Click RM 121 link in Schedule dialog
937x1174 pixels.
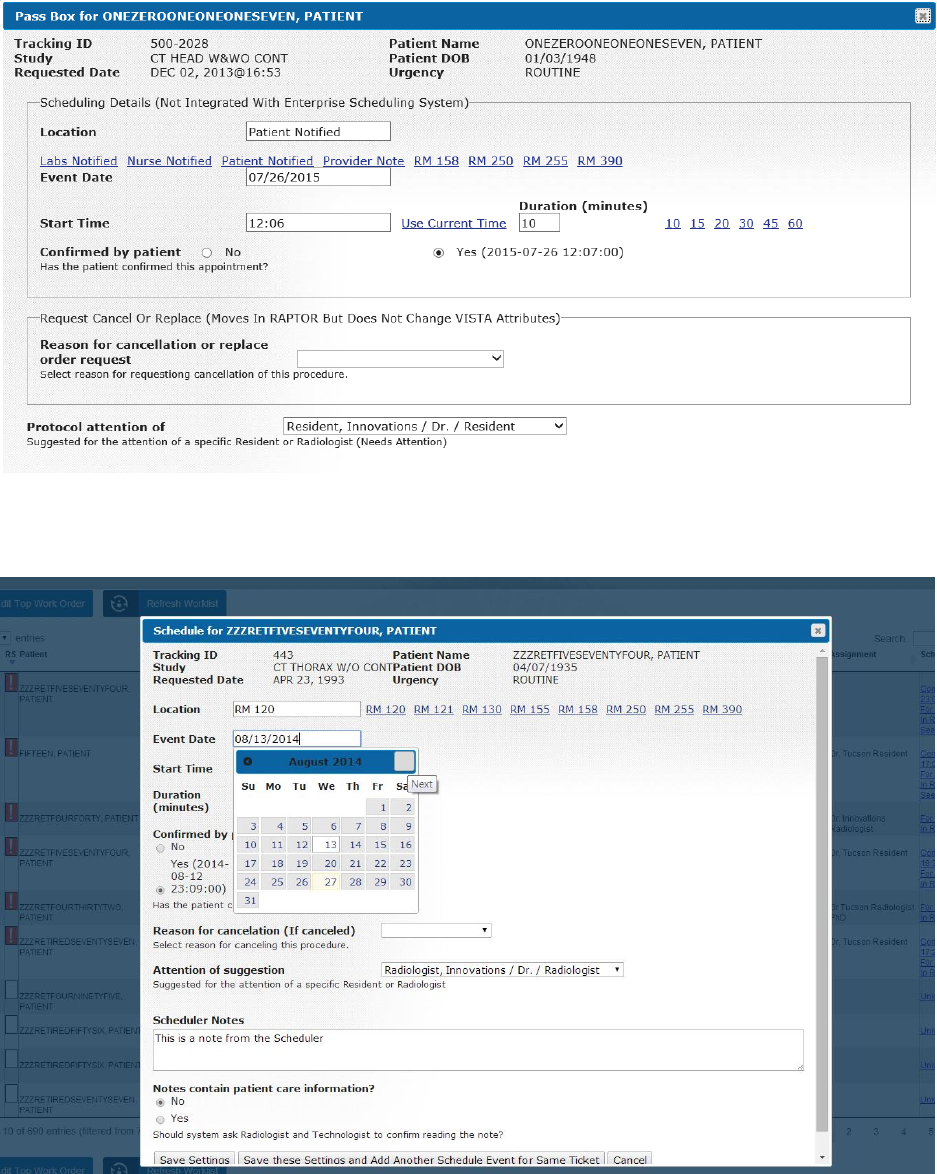(x=434, y=709)
